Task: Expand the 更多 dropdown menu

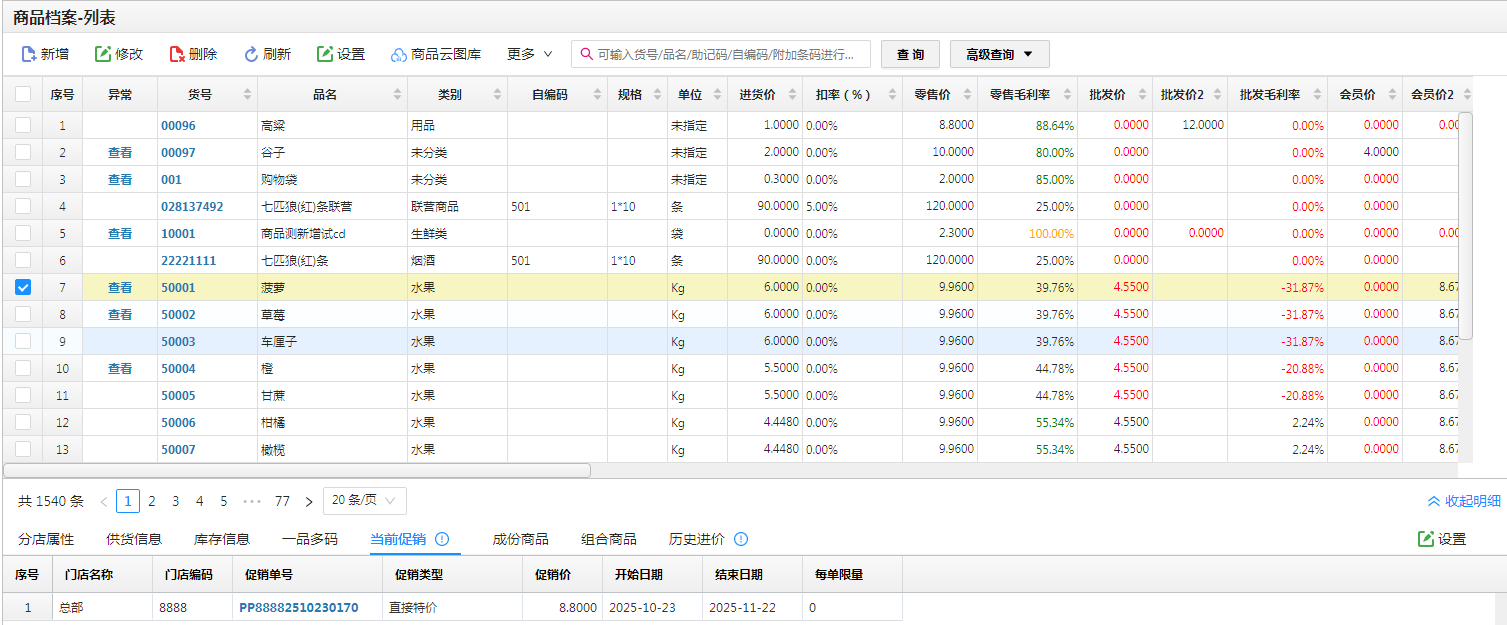Action: click(529, 54)
